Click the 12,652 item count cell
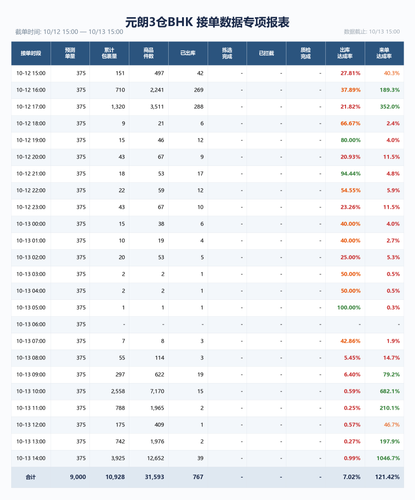Screen dimensions: 415x500 [156, 458]
